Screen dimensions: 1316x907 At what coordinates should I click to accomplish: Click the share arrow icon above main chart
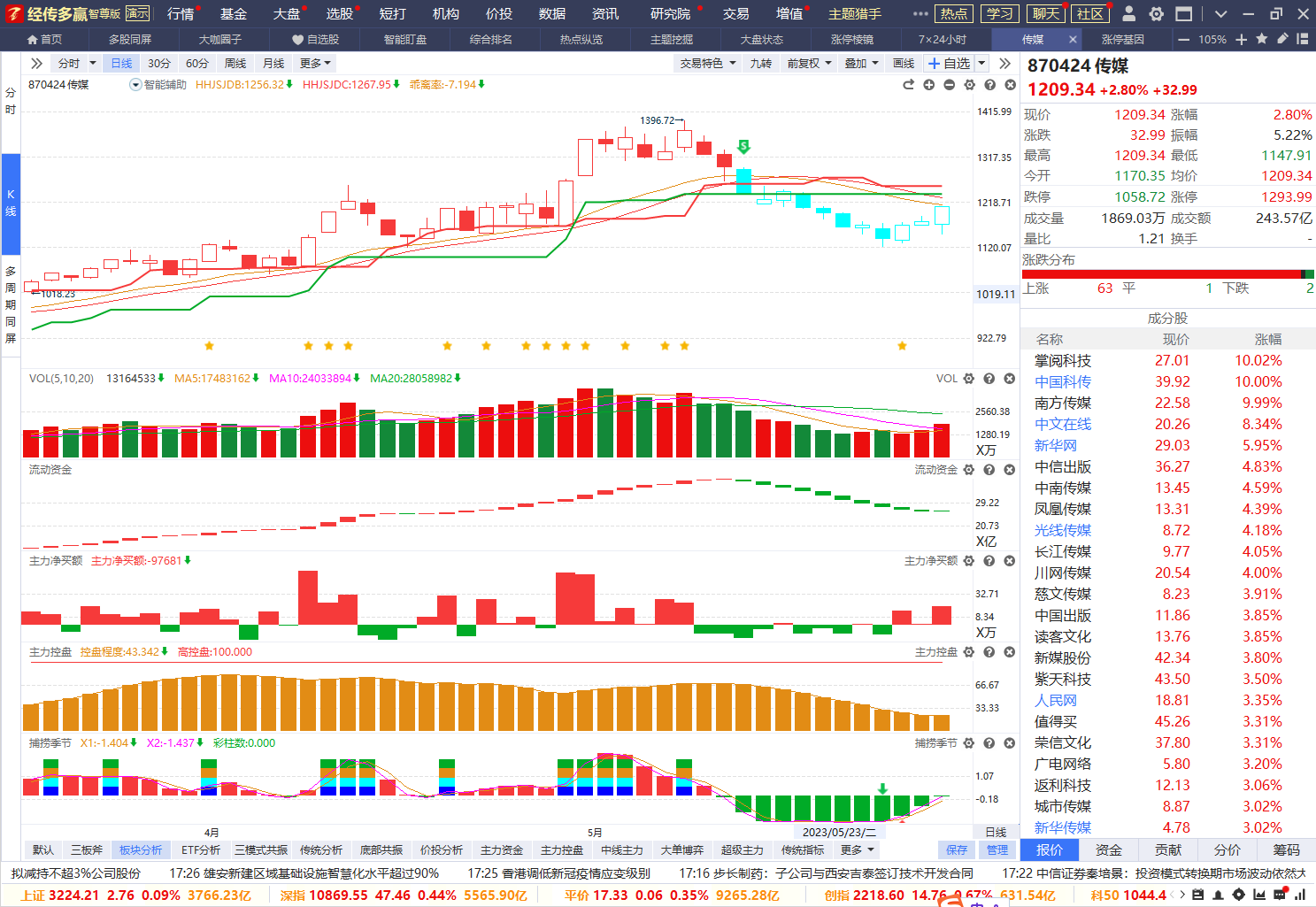tap(908, 85)
